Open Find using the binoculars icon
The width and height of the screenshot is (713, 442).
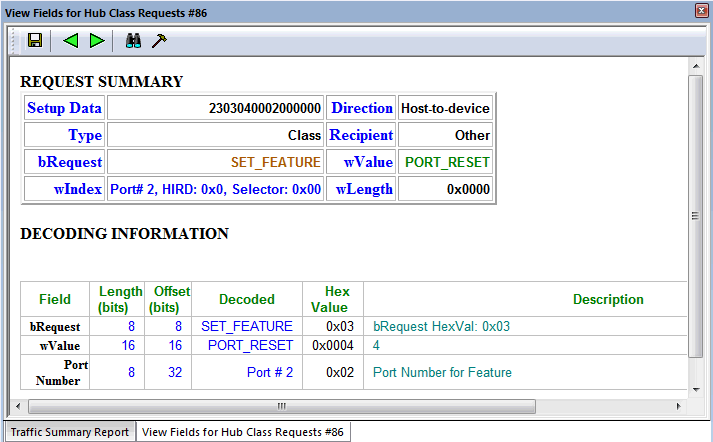point(133,40)
